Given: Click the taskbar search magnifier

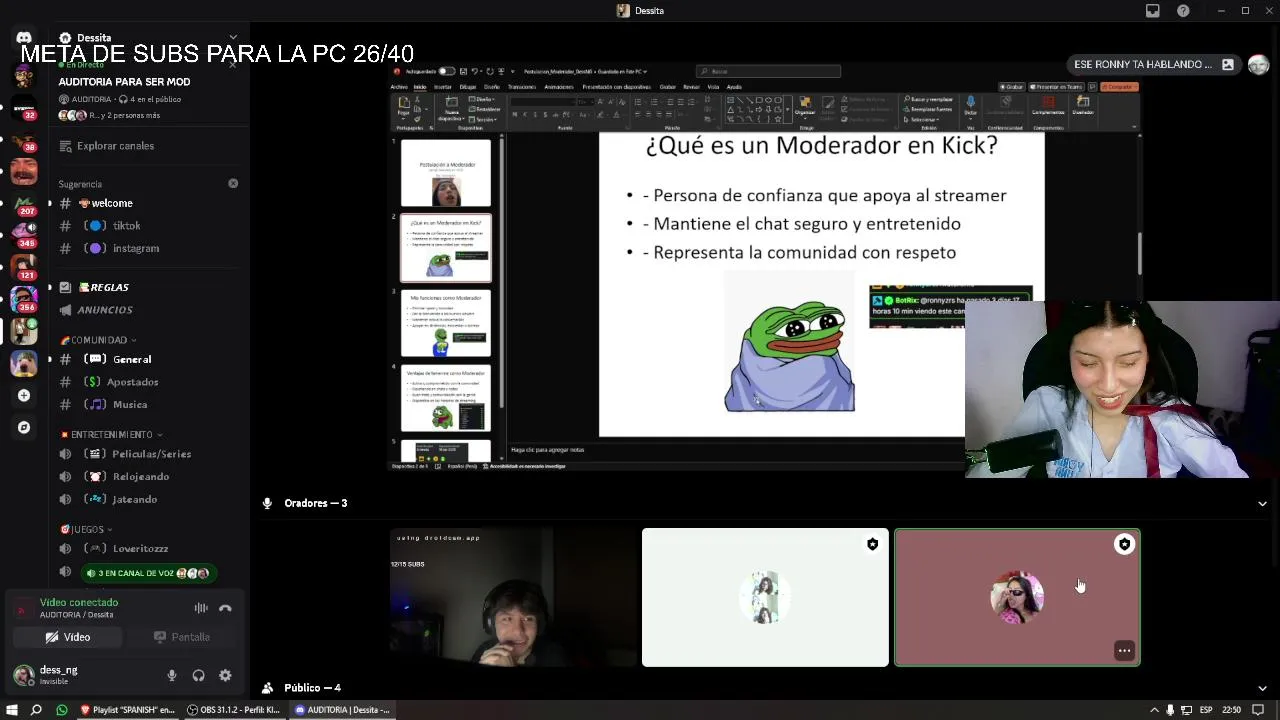Looking at the screenshot, I should [x=36, y=710].
